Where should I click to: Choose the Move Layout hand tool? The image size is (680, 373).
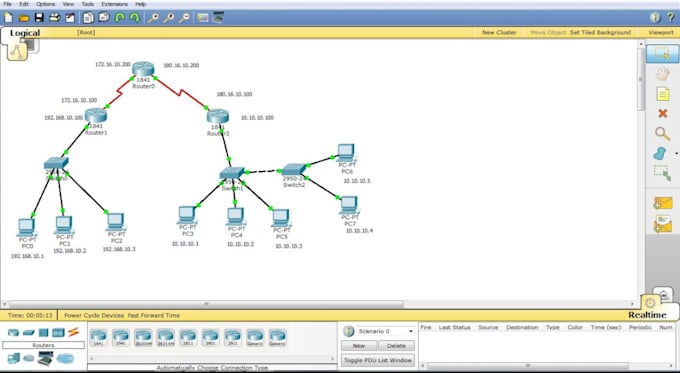(x=662, y=74)
